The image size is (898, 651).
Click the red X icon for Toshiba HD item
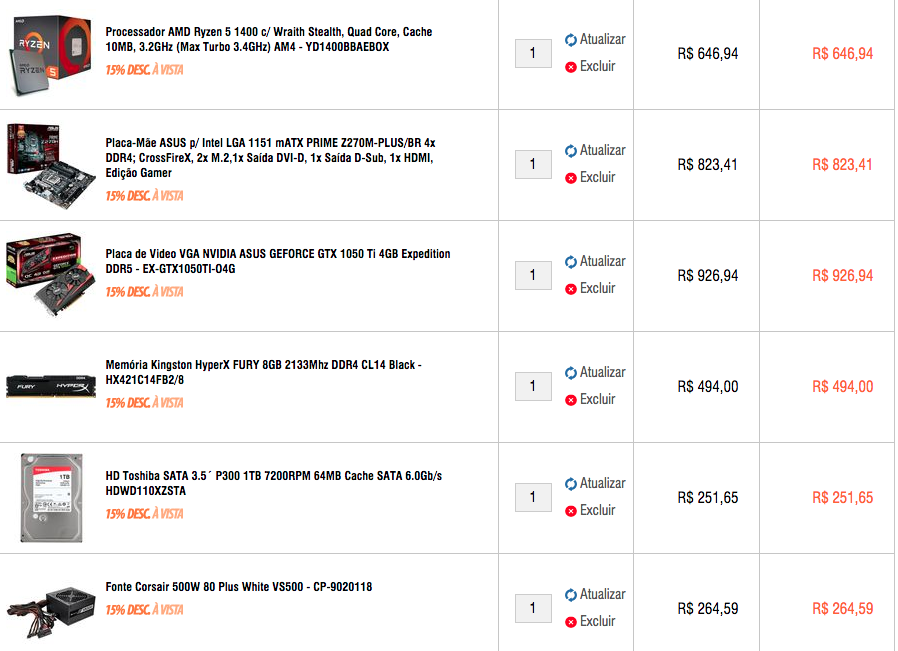570,511
